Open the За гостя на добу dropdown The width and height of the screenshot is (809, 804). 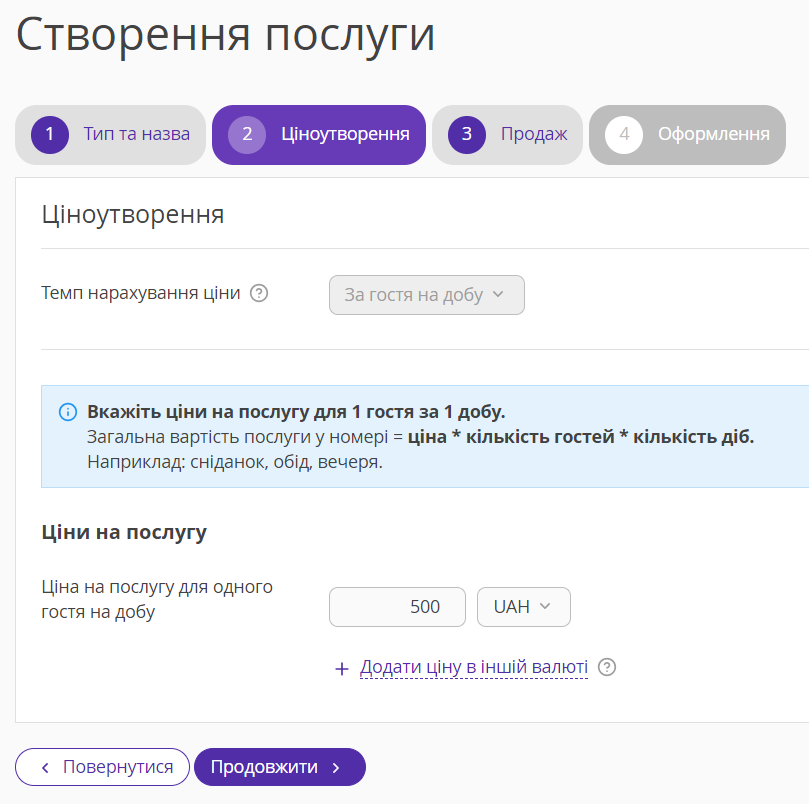[427, 295]
